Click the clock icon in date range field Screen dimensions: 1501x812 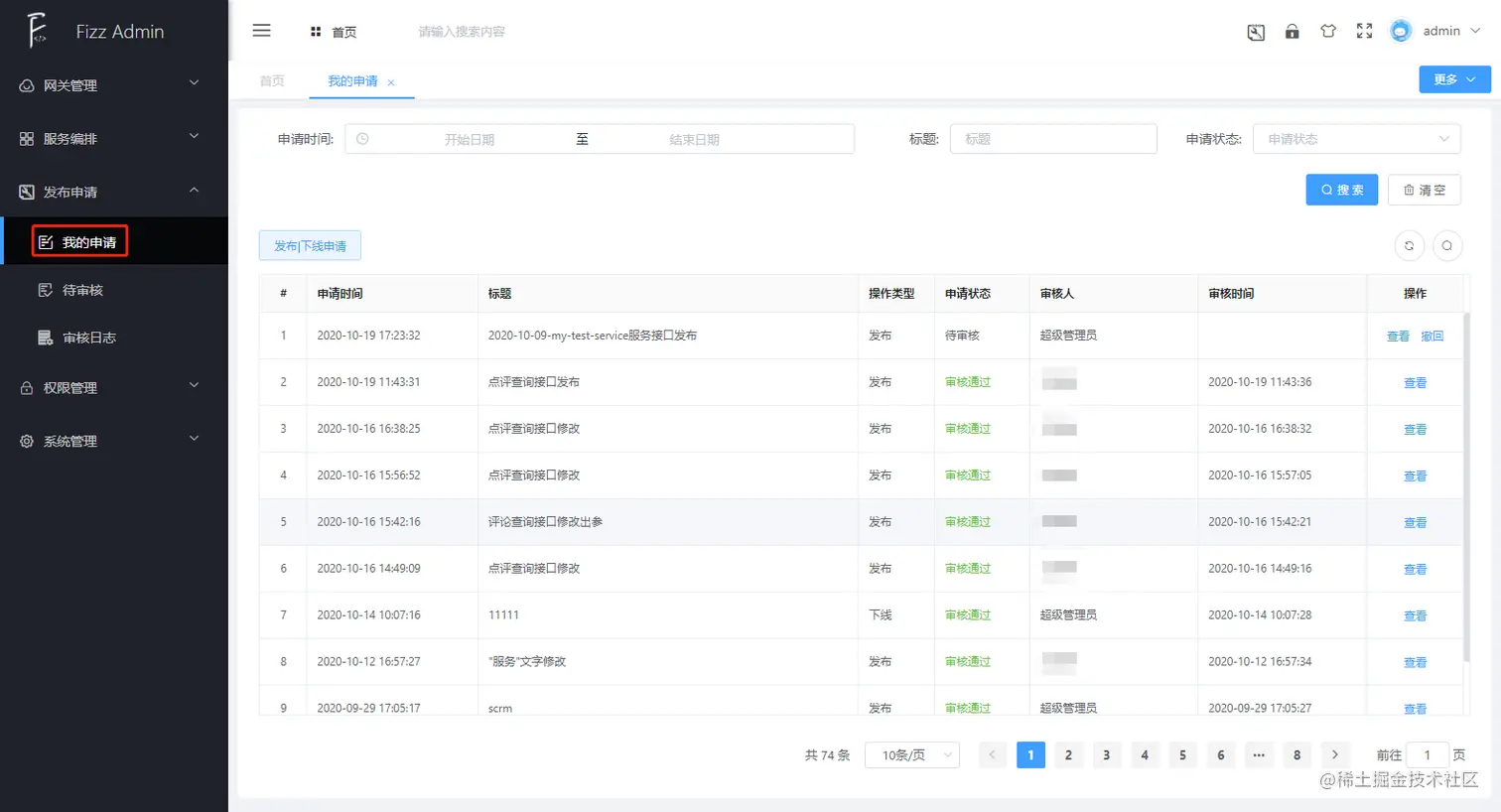(x=362, y=139)
